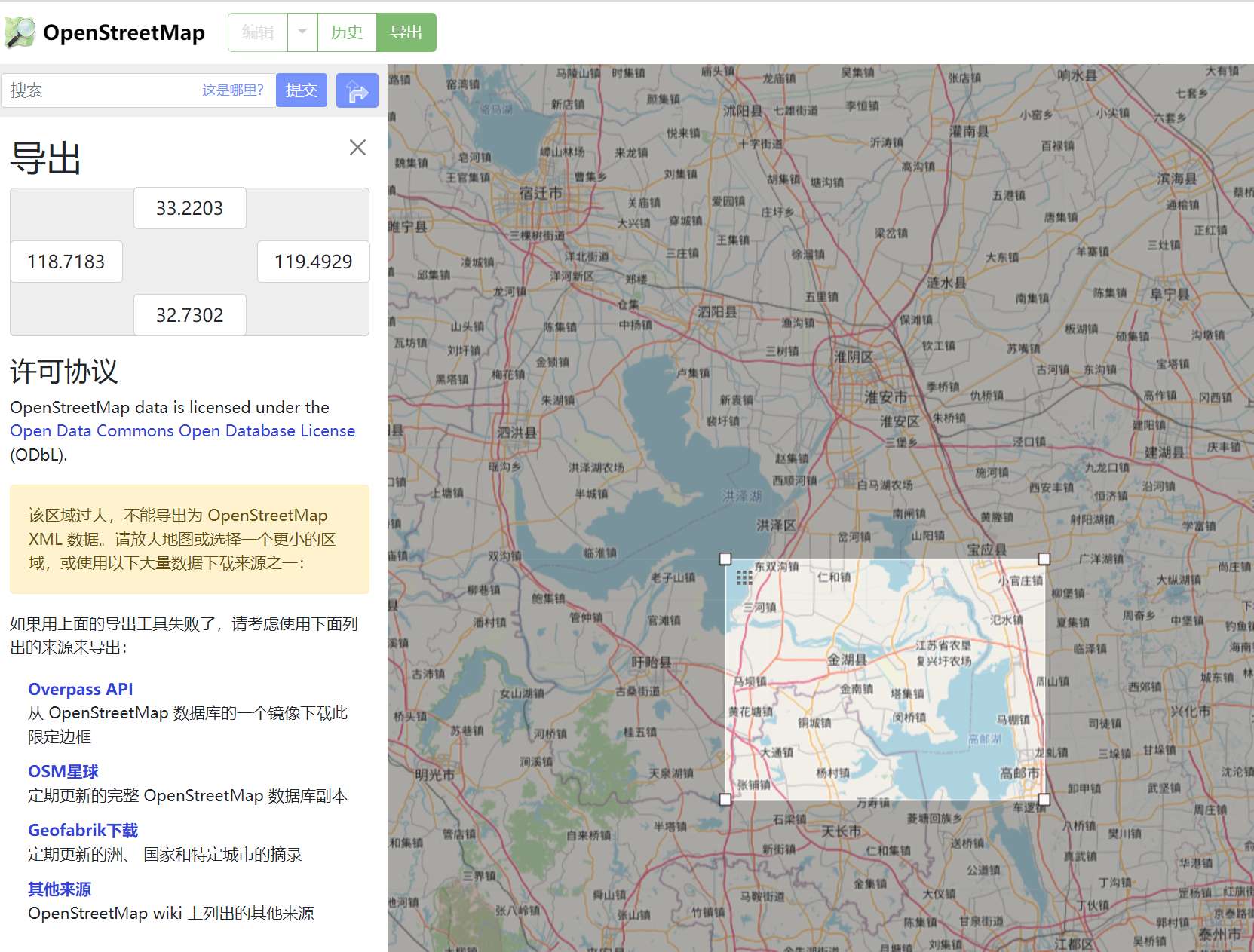Click 兴化市 label on map
The height and width of the screenshot is (952, 1254).
(1190, 712)
